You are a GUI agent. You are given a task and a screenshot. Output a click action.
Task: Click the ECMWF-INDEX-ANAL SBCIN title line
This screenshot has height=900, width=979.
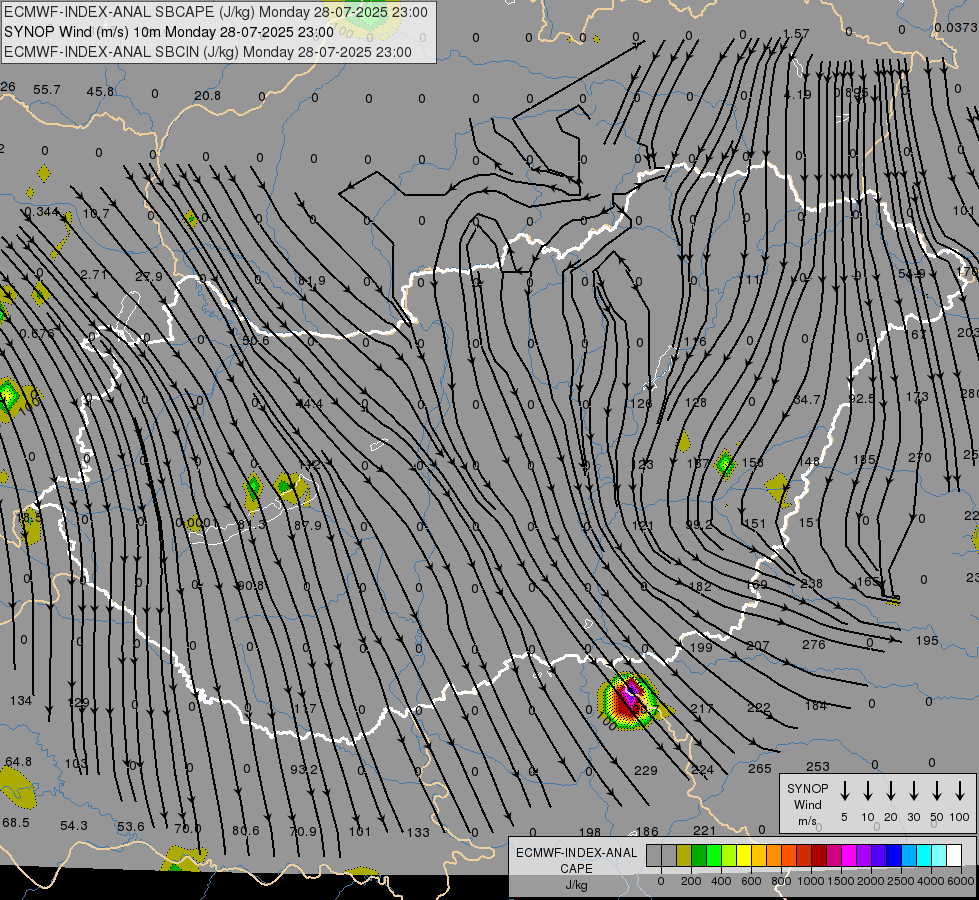[208, 52]
